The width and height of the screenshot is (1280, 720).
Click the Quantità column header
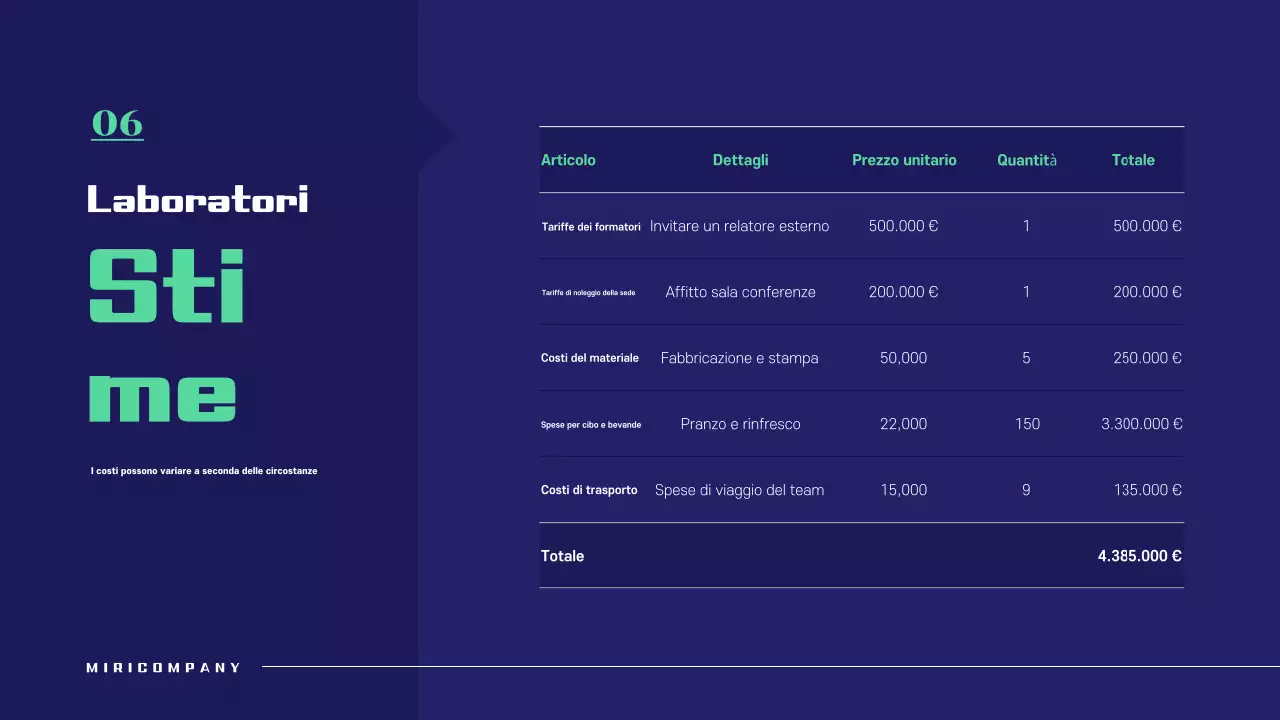(1026, 160)
